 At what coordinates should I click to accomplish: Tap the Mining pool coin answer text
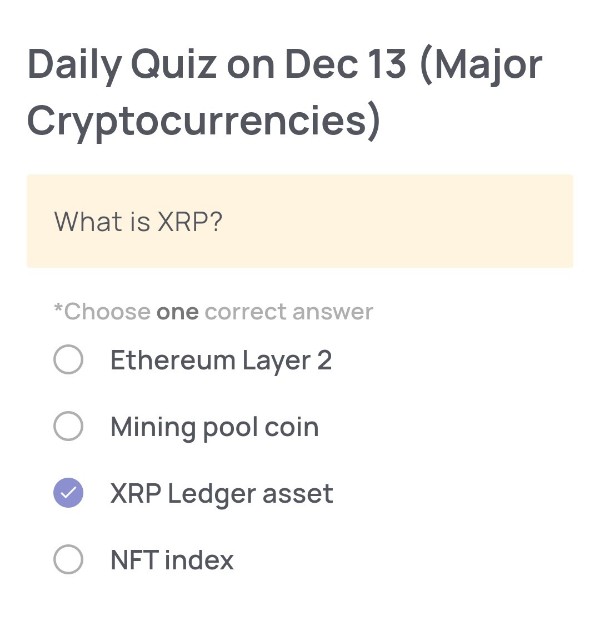(214, 427)
